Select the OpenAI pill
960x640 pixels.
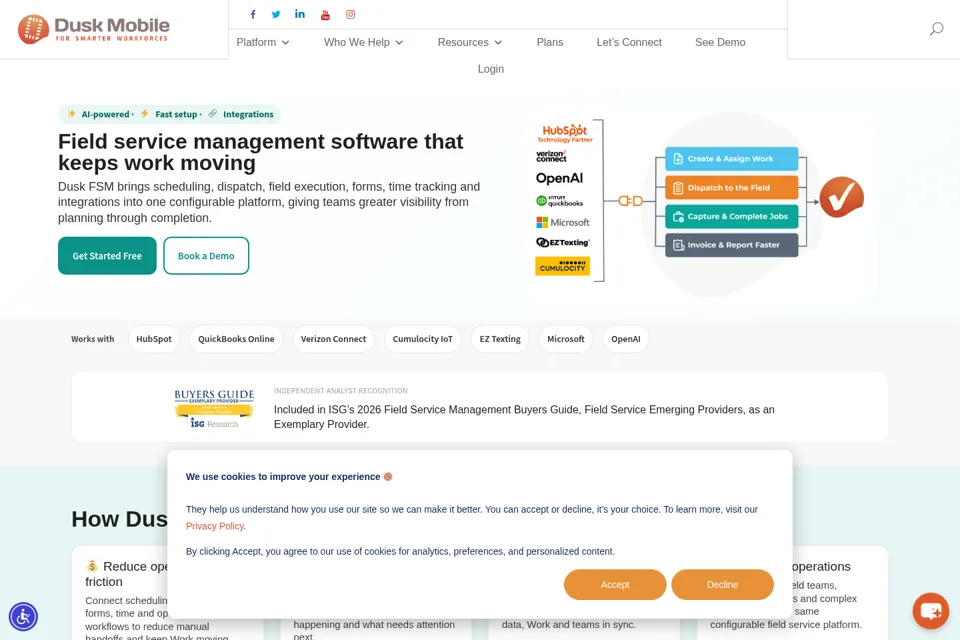626,339
